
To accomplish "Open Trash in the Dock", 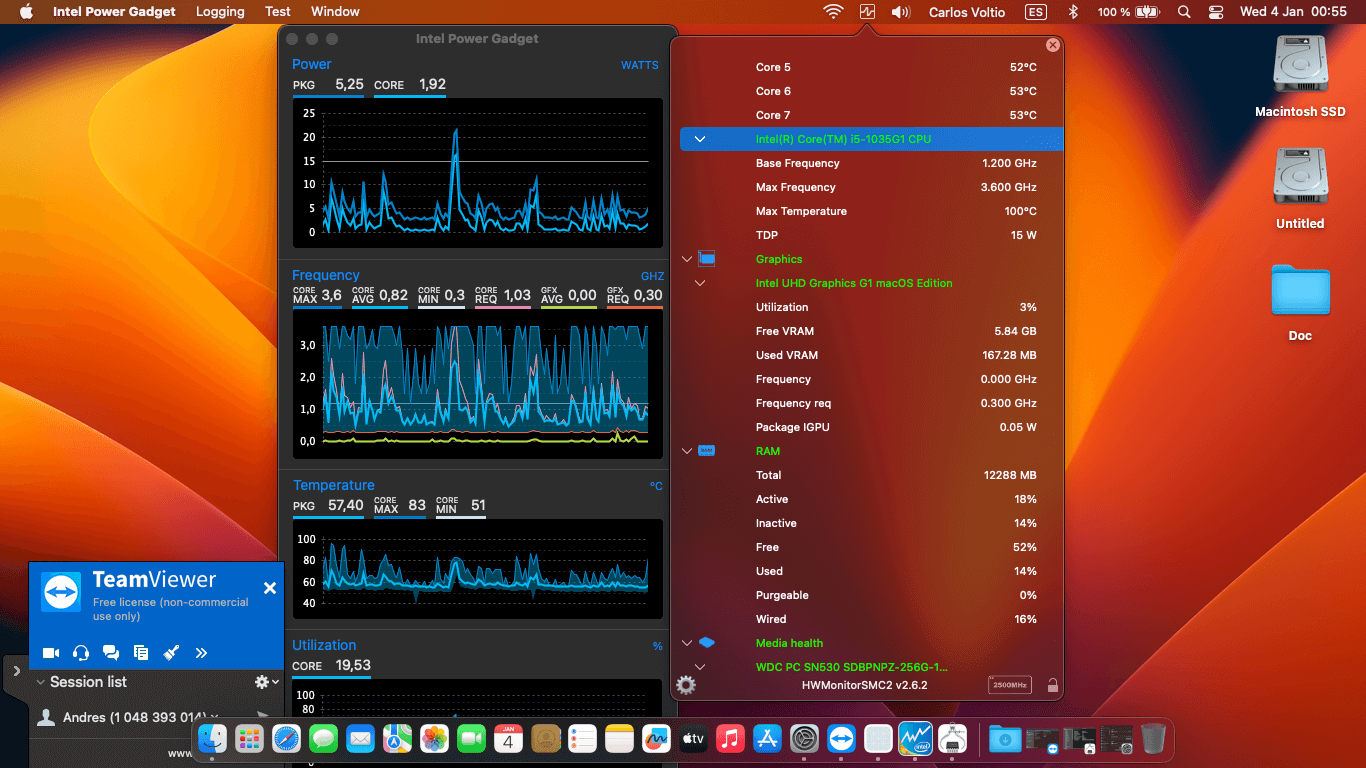I will pos(1153,739).
